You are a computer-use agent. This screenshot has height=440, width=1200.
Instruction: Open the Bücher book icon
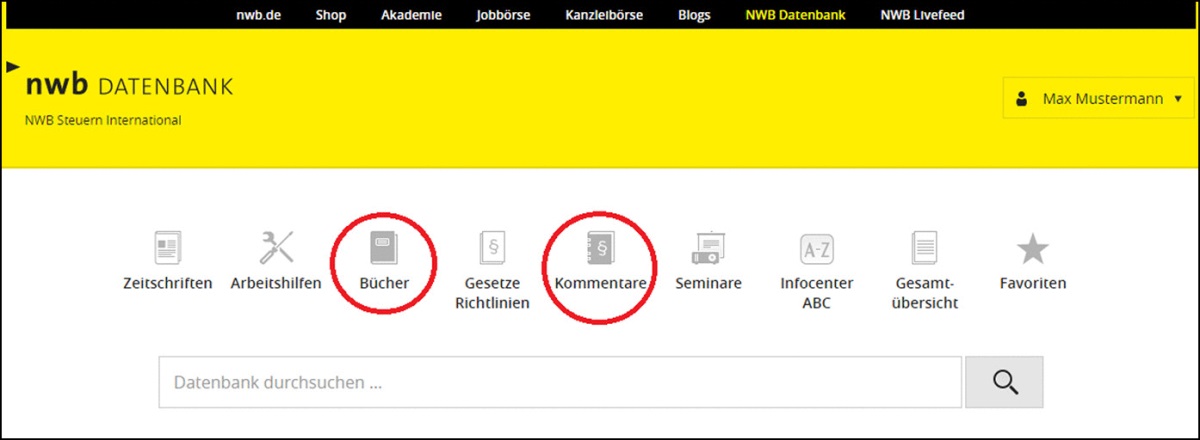click(x=384, y=248)
